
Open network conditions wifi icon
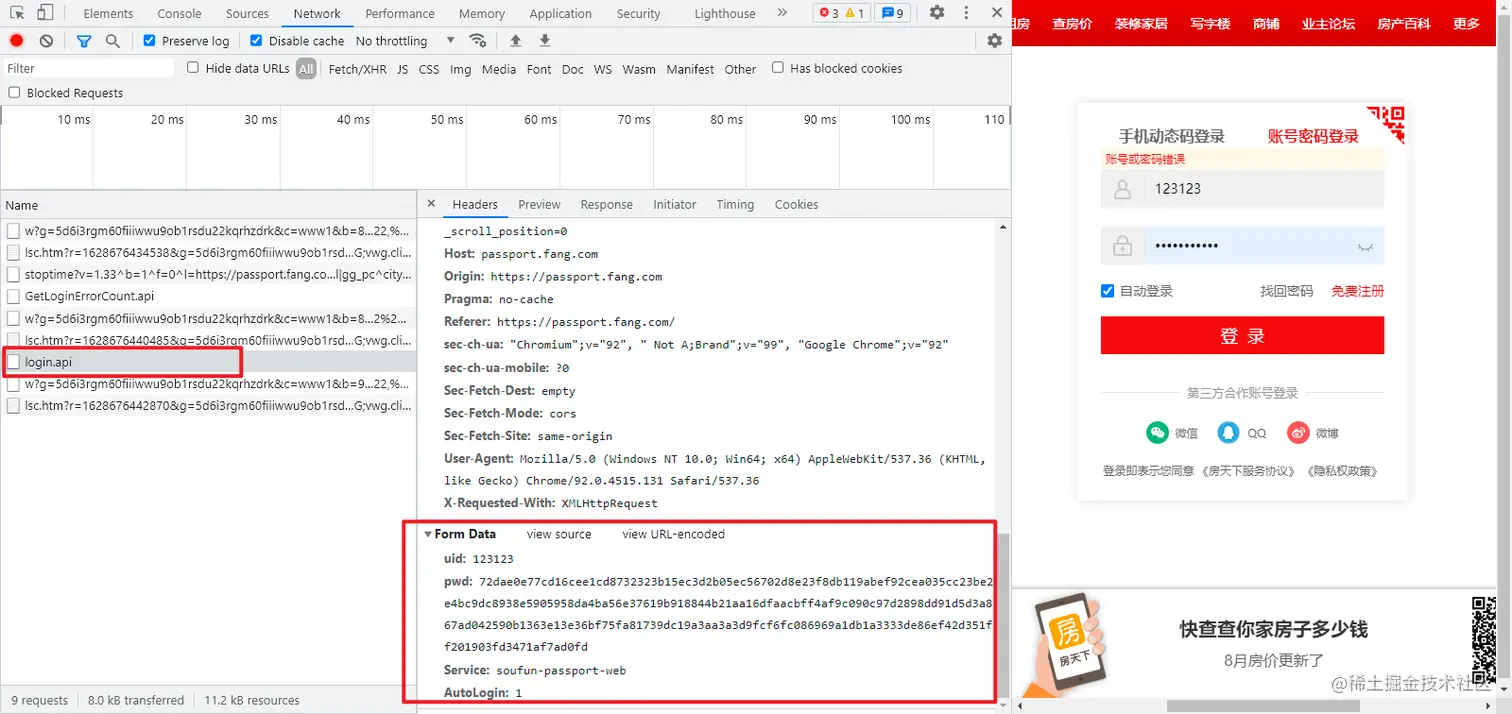pyautogui.click(x=478, y=41)
